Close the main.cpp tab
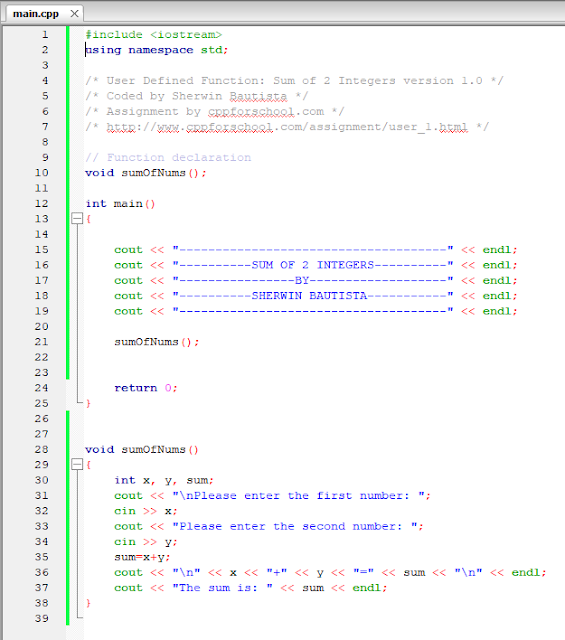This screenshot has height=640, width=565. (74, 14)
